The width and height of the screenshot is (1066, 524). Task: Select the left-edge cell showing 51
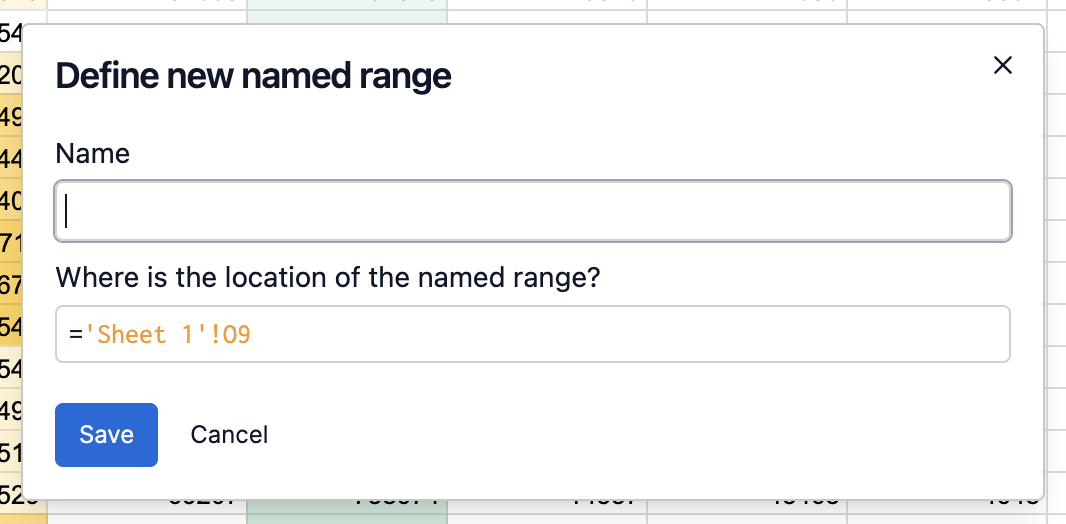[11, 452]
